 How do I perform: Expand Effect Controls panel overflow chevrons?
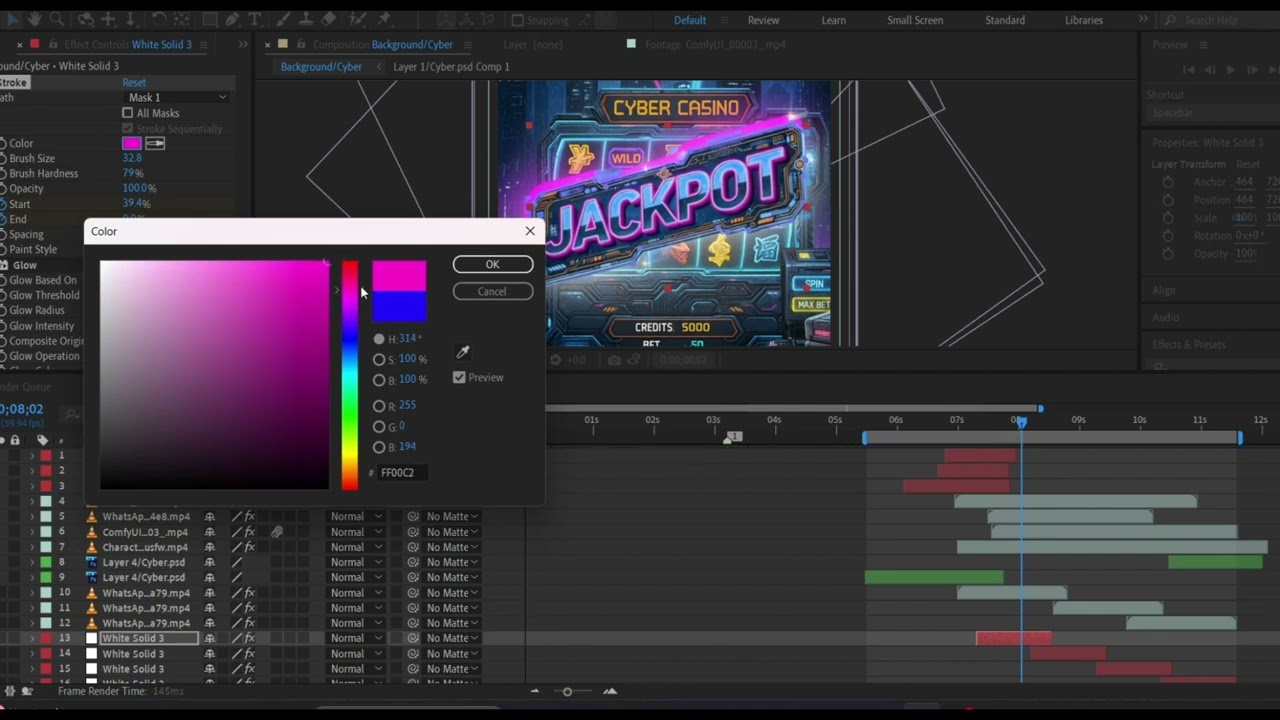pyautogui.click(x=243, y=45)
